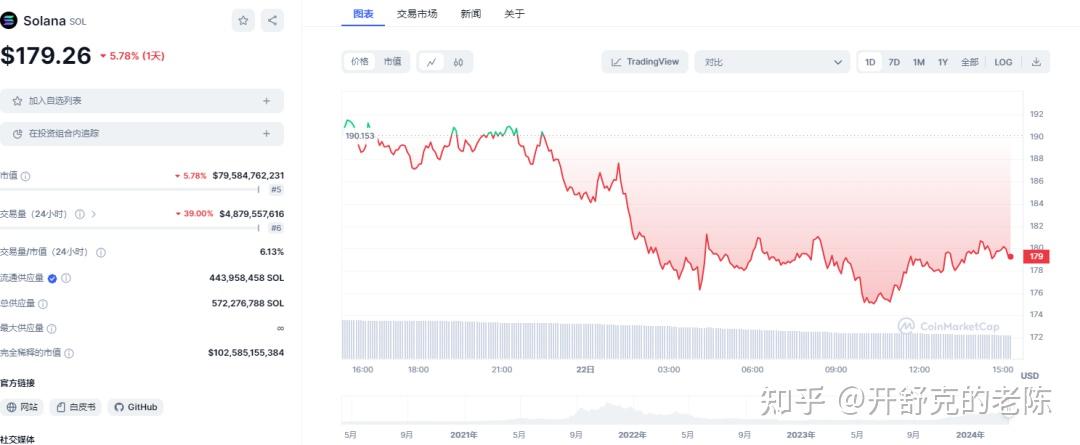Toggle chart to 市值 view
The width and height of the screenshot is (1080, 445).
[x=393, y=61]
